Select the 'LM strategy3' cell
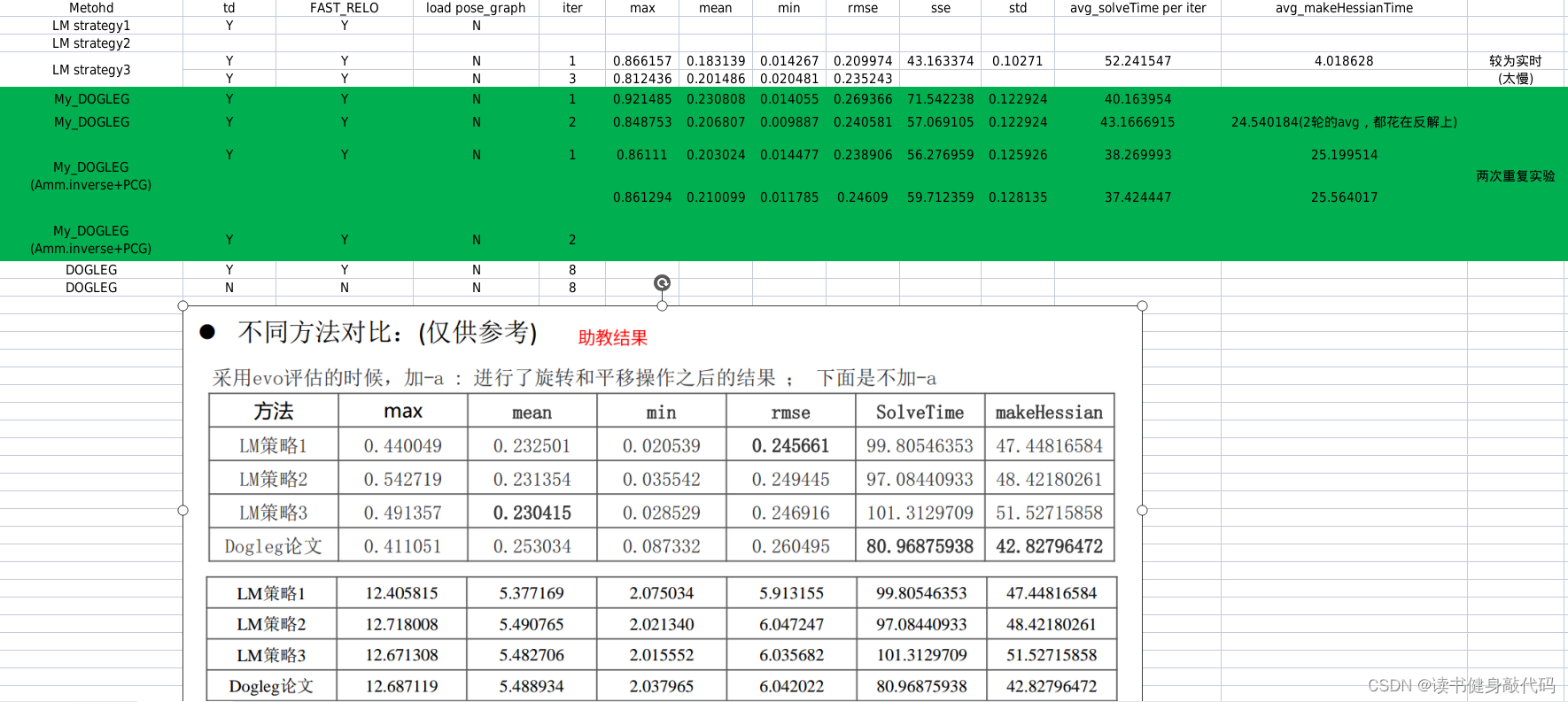The width and height of the screenshot is (1568, 702). (x=91, y=70)
